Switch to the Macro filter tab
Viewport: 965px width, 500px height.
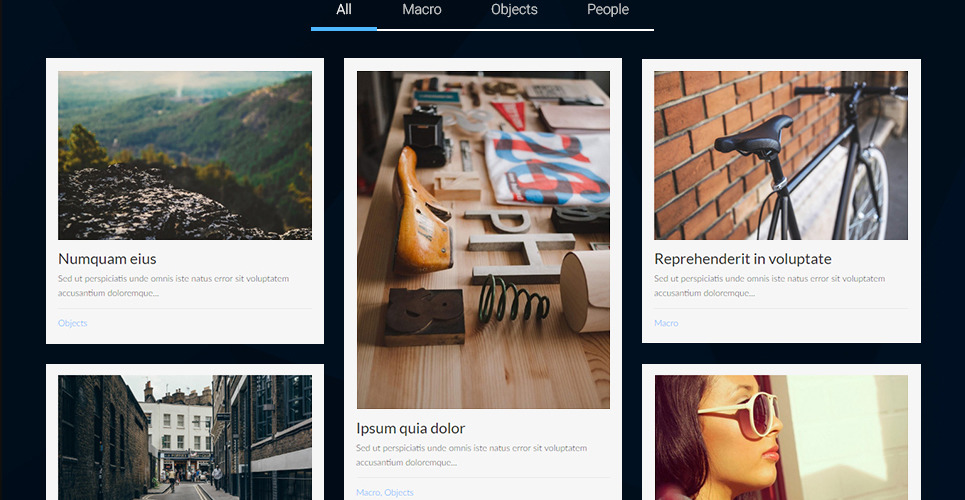coord(421,10)
